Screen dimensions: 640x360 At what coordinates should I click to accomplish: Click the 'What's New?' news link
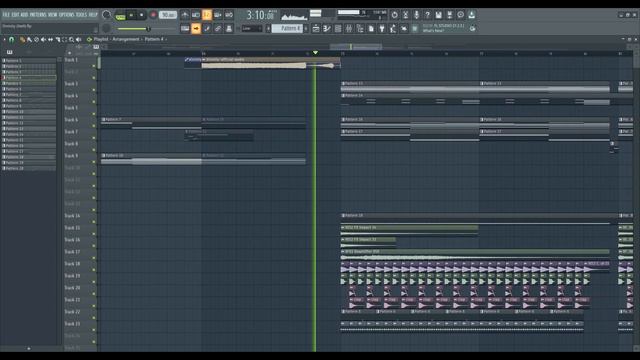coord(433,31)
